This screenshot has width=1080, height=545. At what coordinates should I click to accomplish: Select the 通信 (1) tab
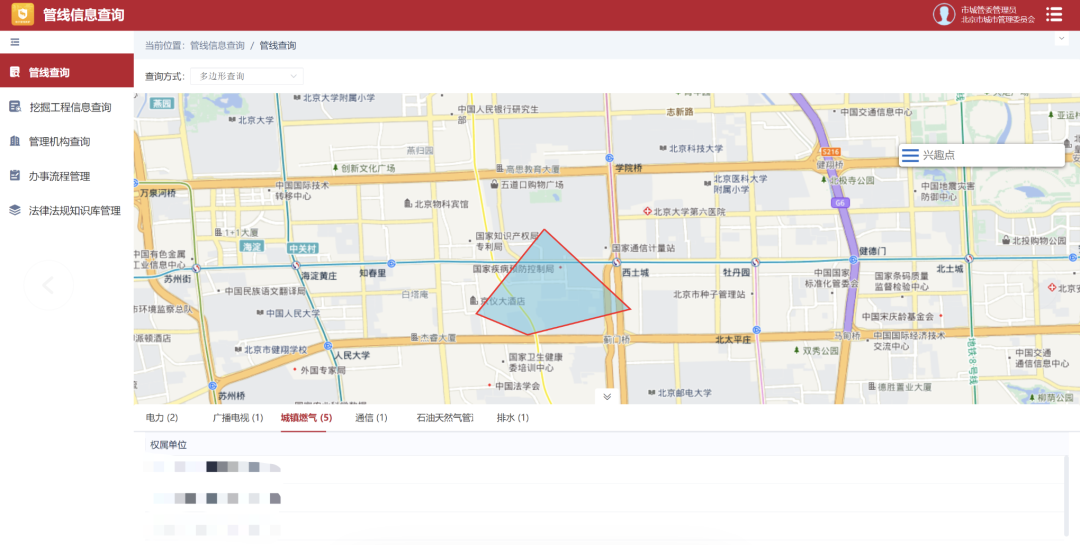click(371, 418)
